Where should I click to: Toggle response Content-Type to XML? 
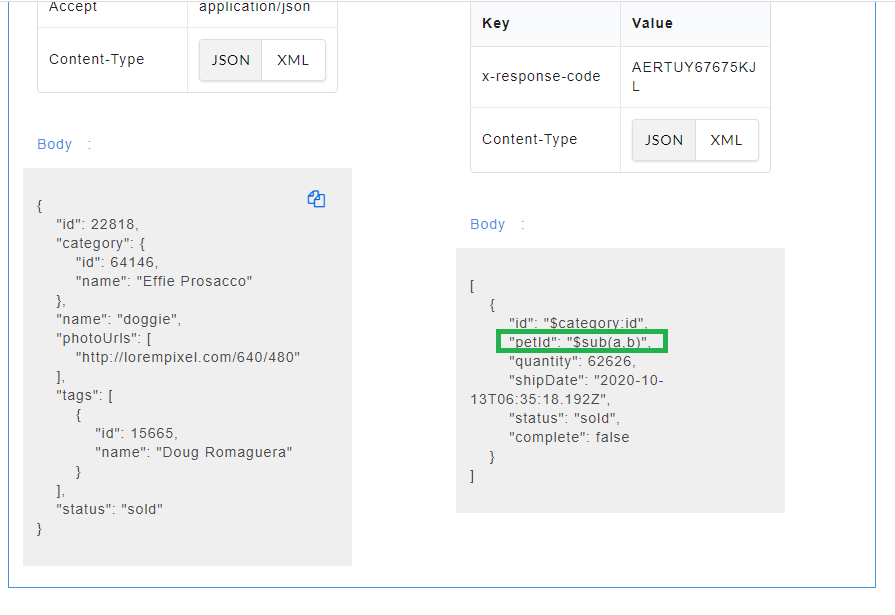(726, 140)
